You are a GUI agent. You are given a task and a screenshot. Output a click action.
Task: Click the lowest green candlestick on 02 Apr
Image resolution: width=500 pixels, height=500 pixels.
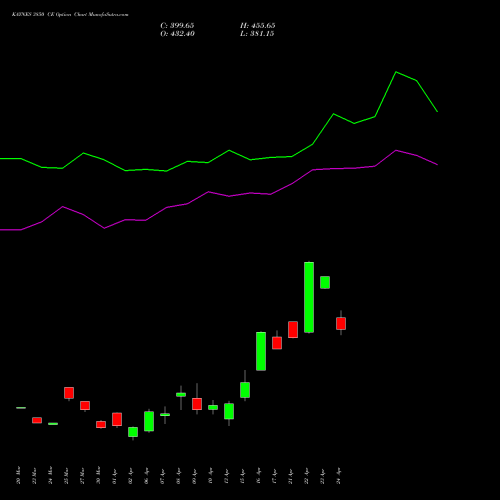click(133, 432)
